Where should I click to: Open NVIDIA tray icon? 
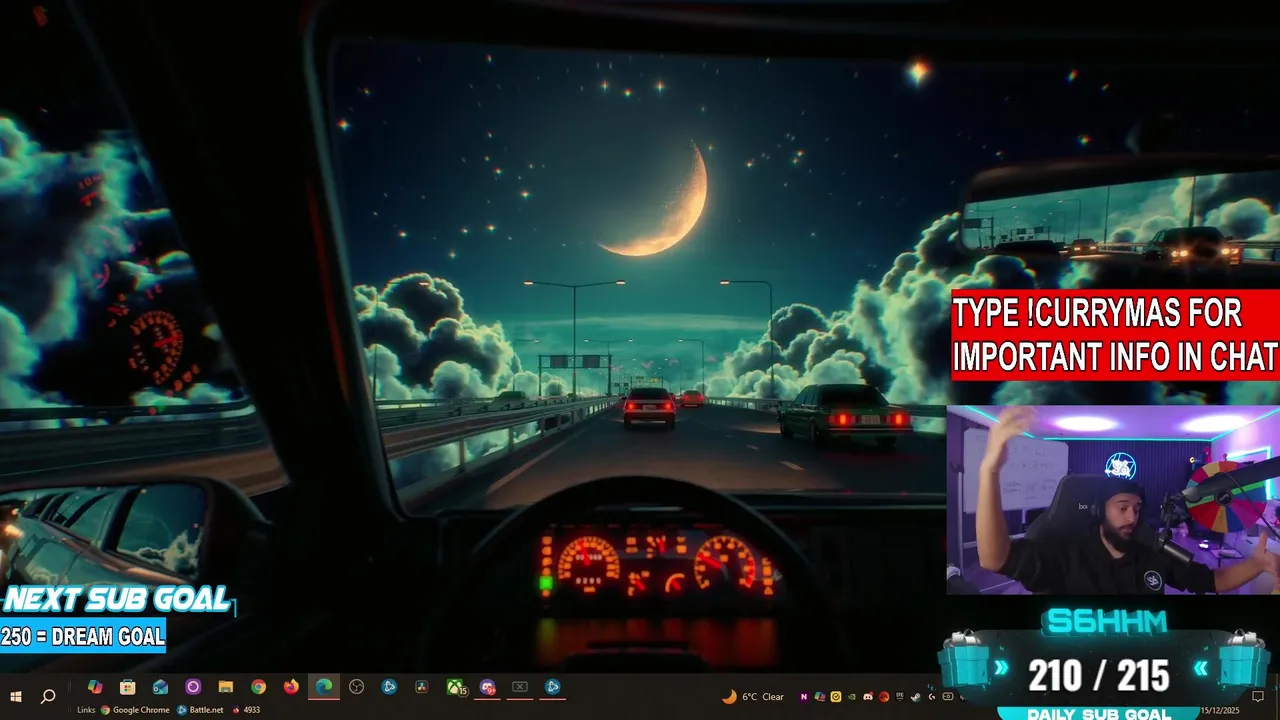coord(851,697)
